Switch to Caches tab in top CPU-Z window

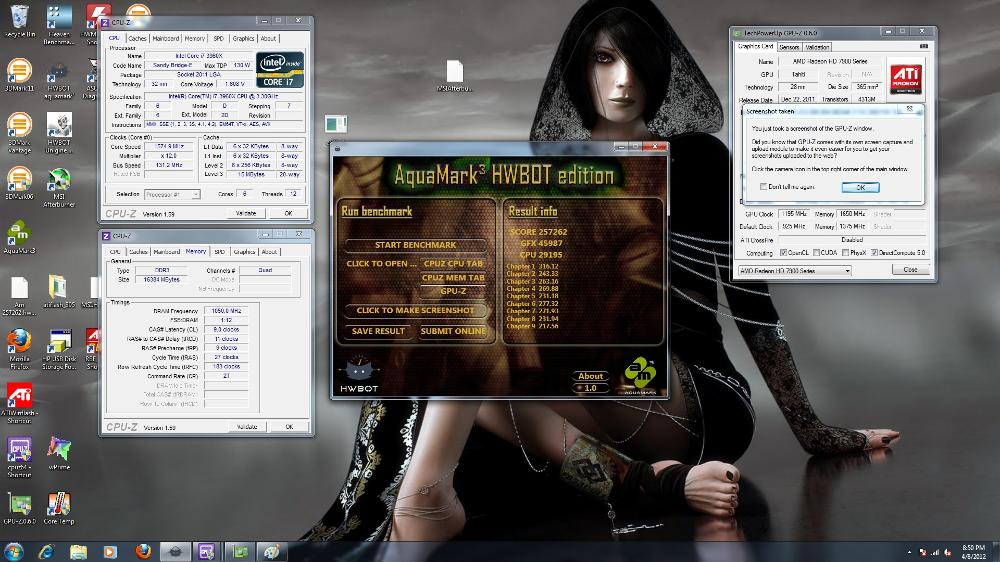(137, 38)
